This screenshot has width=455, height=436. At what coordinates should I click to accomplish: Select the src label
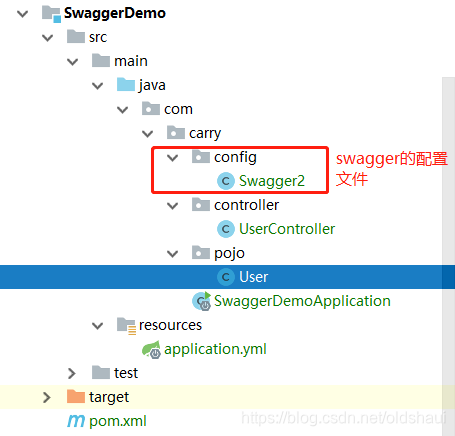pos(98,37)
